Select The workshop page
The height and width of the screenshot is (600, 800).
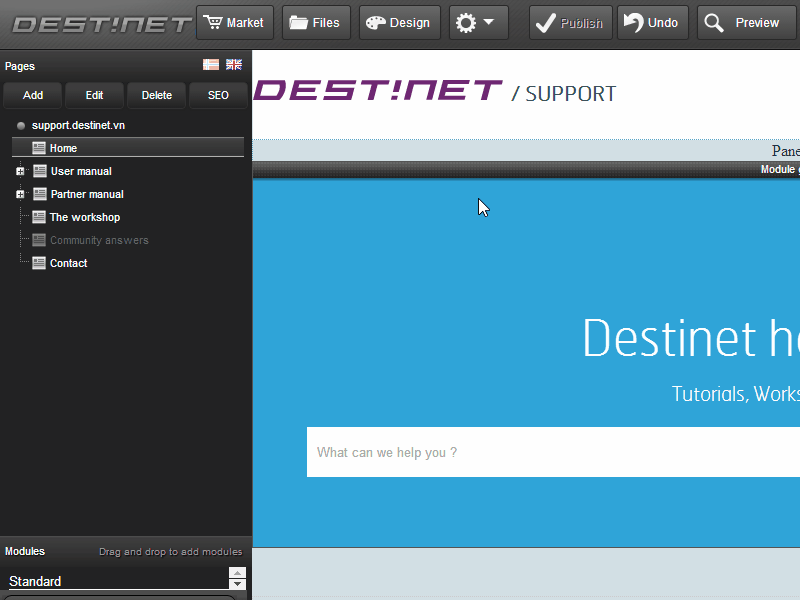(84, 217)
